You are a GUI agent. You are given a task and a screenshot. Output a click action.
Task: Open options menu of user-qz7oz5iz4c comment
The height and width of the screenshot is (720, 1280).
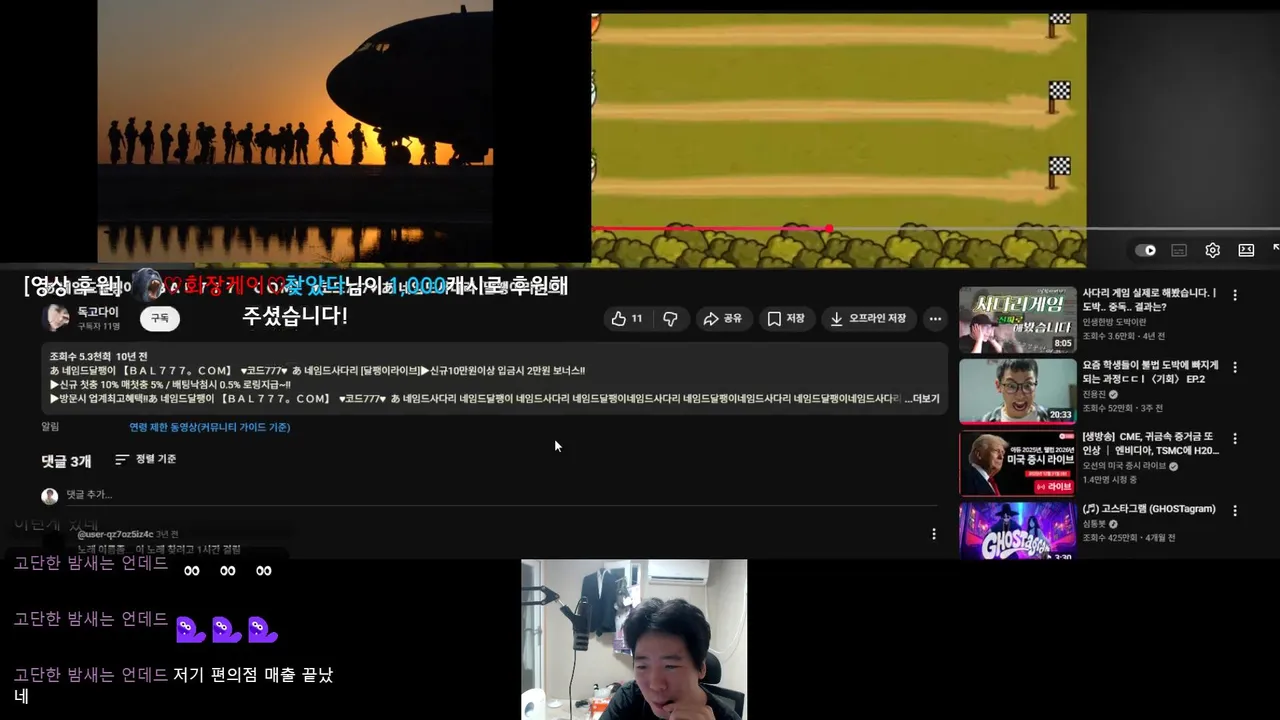pos(934,534)
